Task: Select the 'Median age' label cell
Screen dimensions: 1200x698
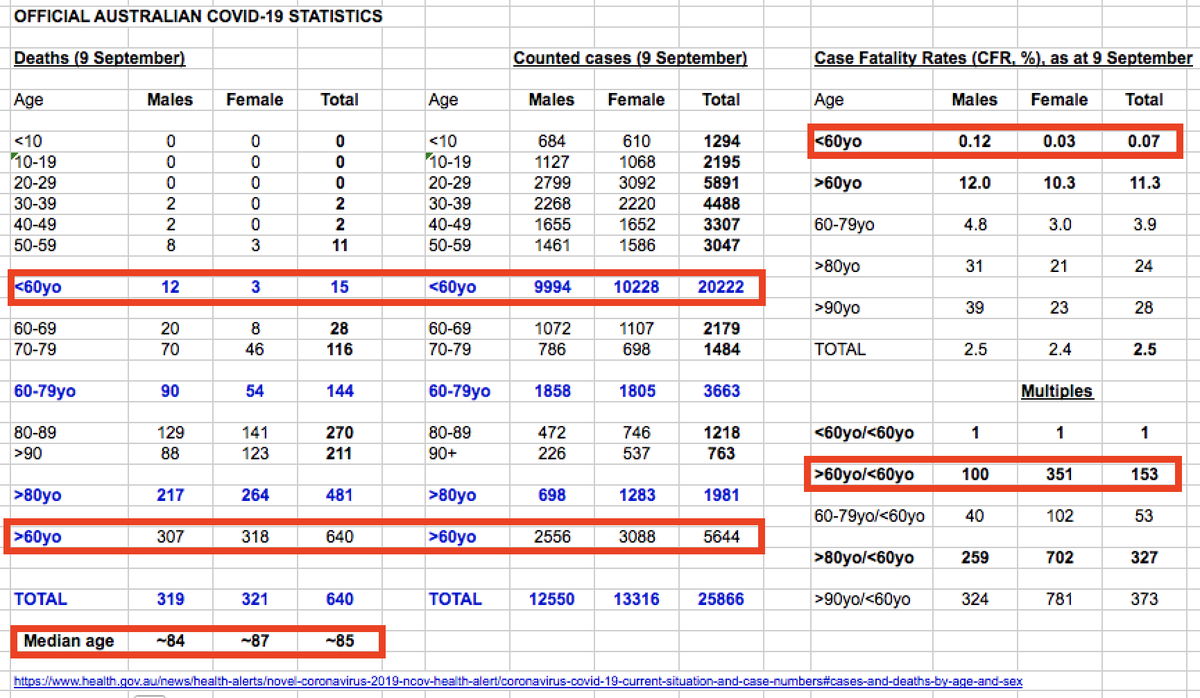Action: point(69,641)
